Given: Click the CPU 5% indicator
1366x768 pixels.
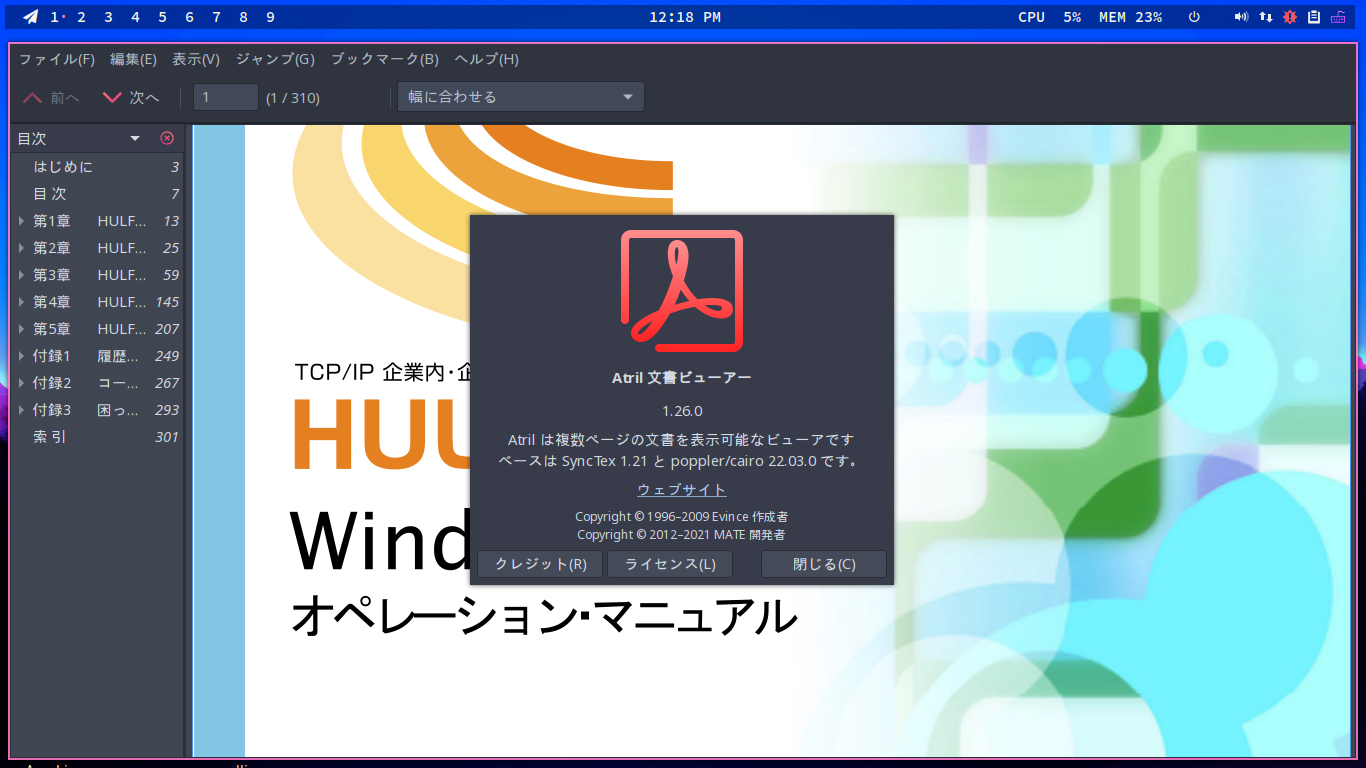Looking at the screenshot, I should pos(1049,17).
